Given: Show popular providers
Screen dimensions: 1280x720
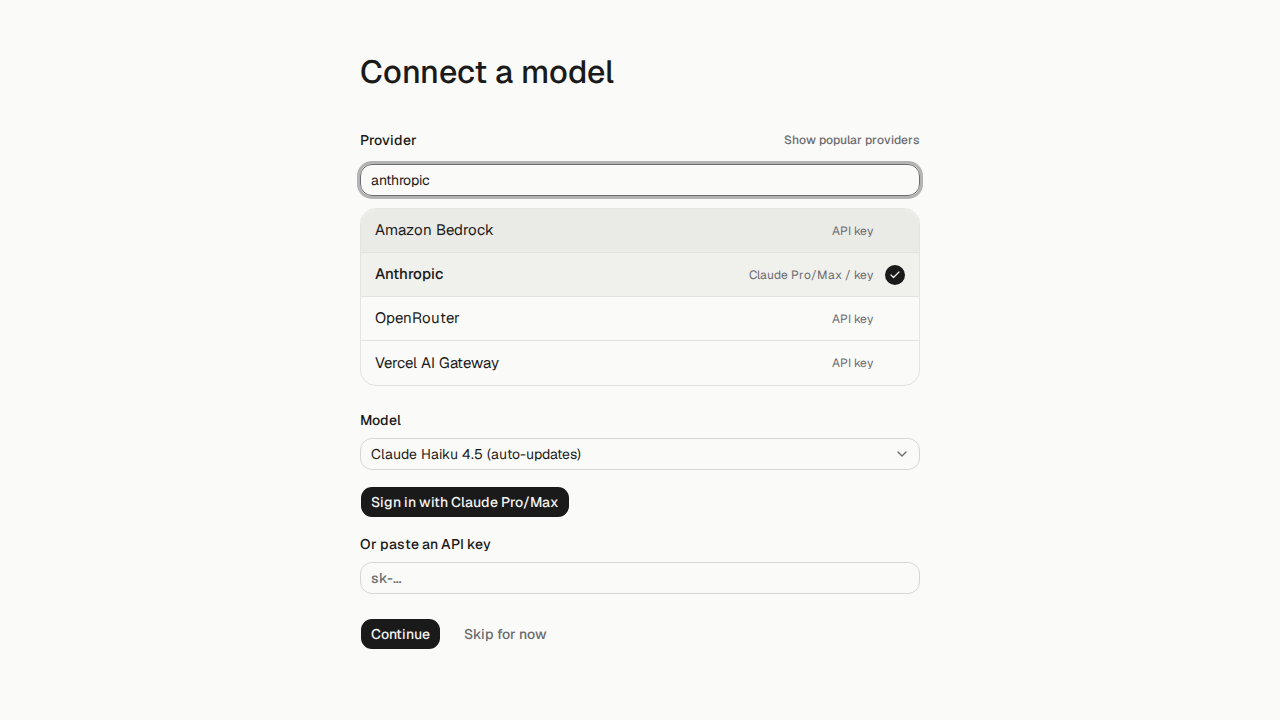Looking at the screenshot, I should click(851, 140).
